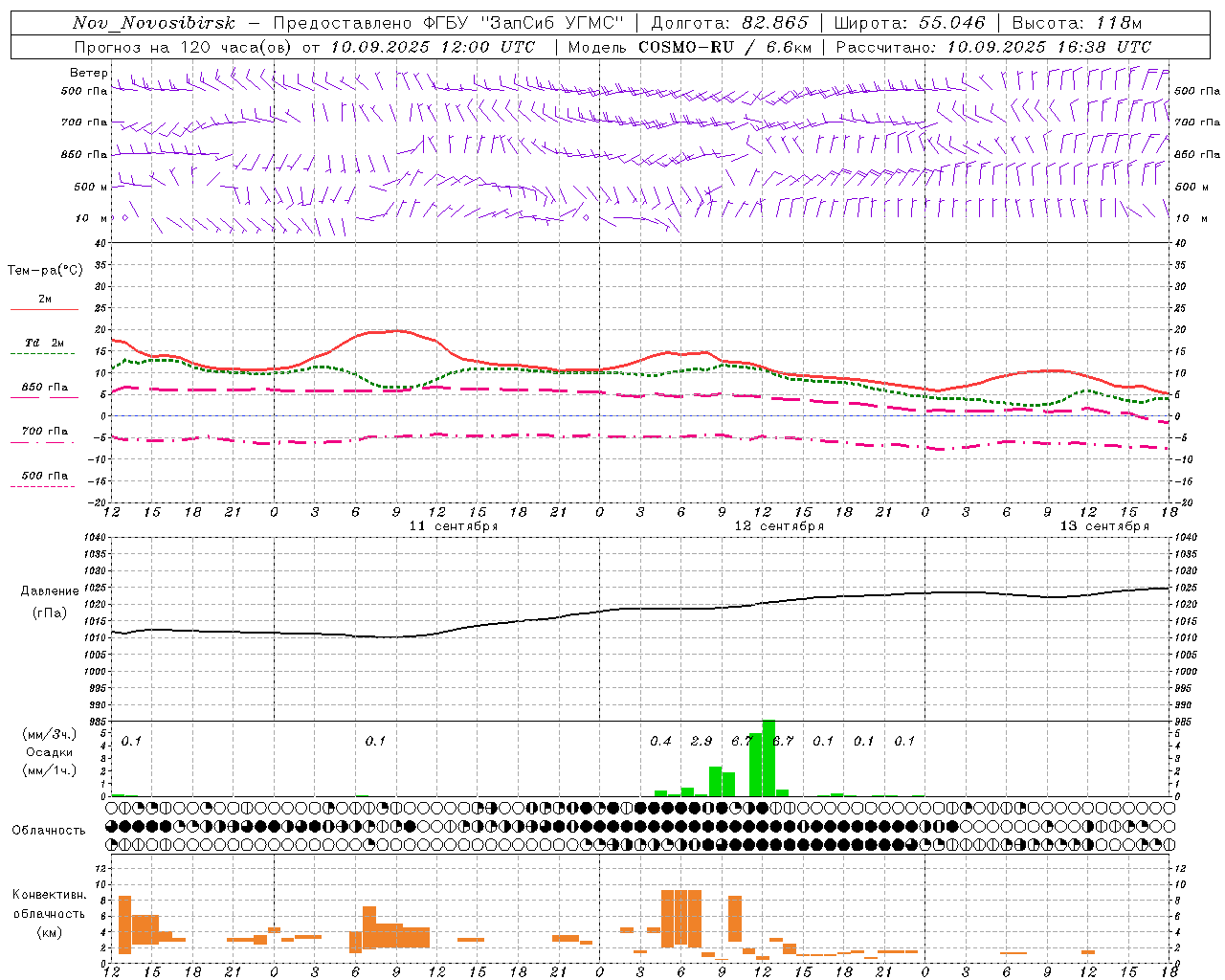
Task: Click the Облачность panel label
Action: (x=49, y=831)
